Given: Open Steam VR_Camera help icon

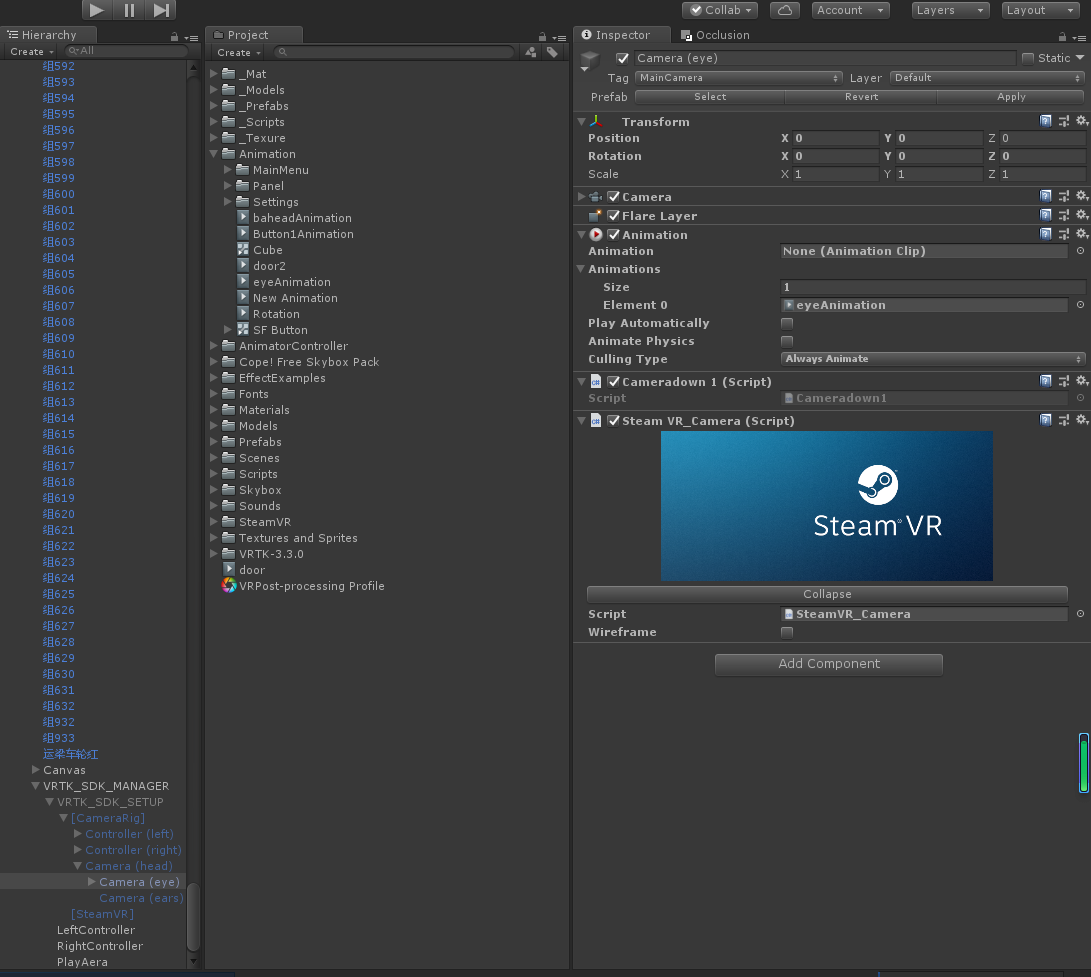Looking at the screenshot, I should tap(1045, 420).
